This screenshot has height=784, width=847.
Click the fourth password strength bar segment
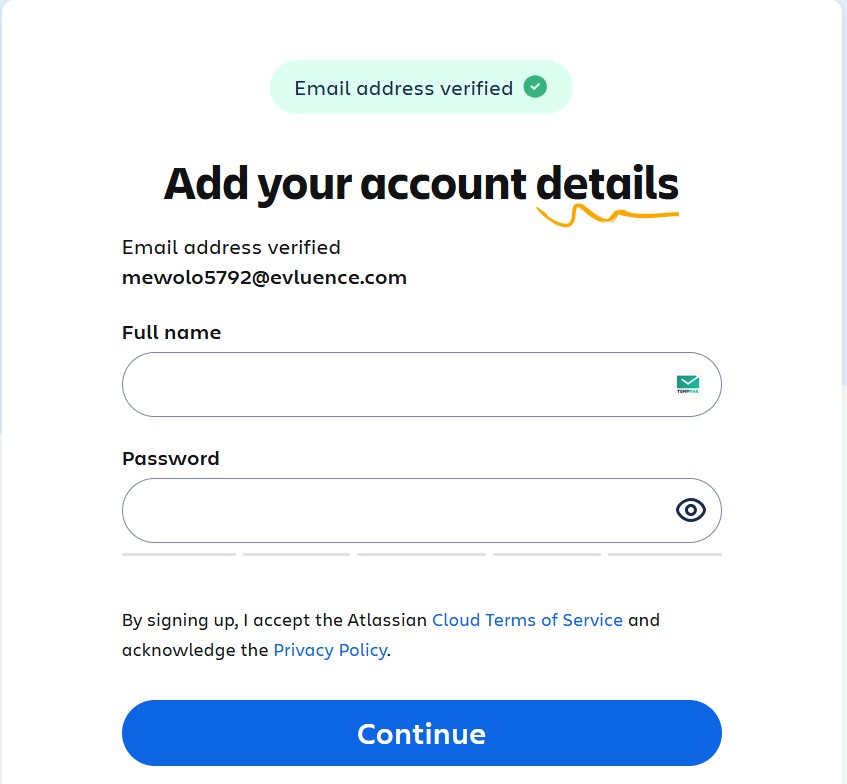547,554
